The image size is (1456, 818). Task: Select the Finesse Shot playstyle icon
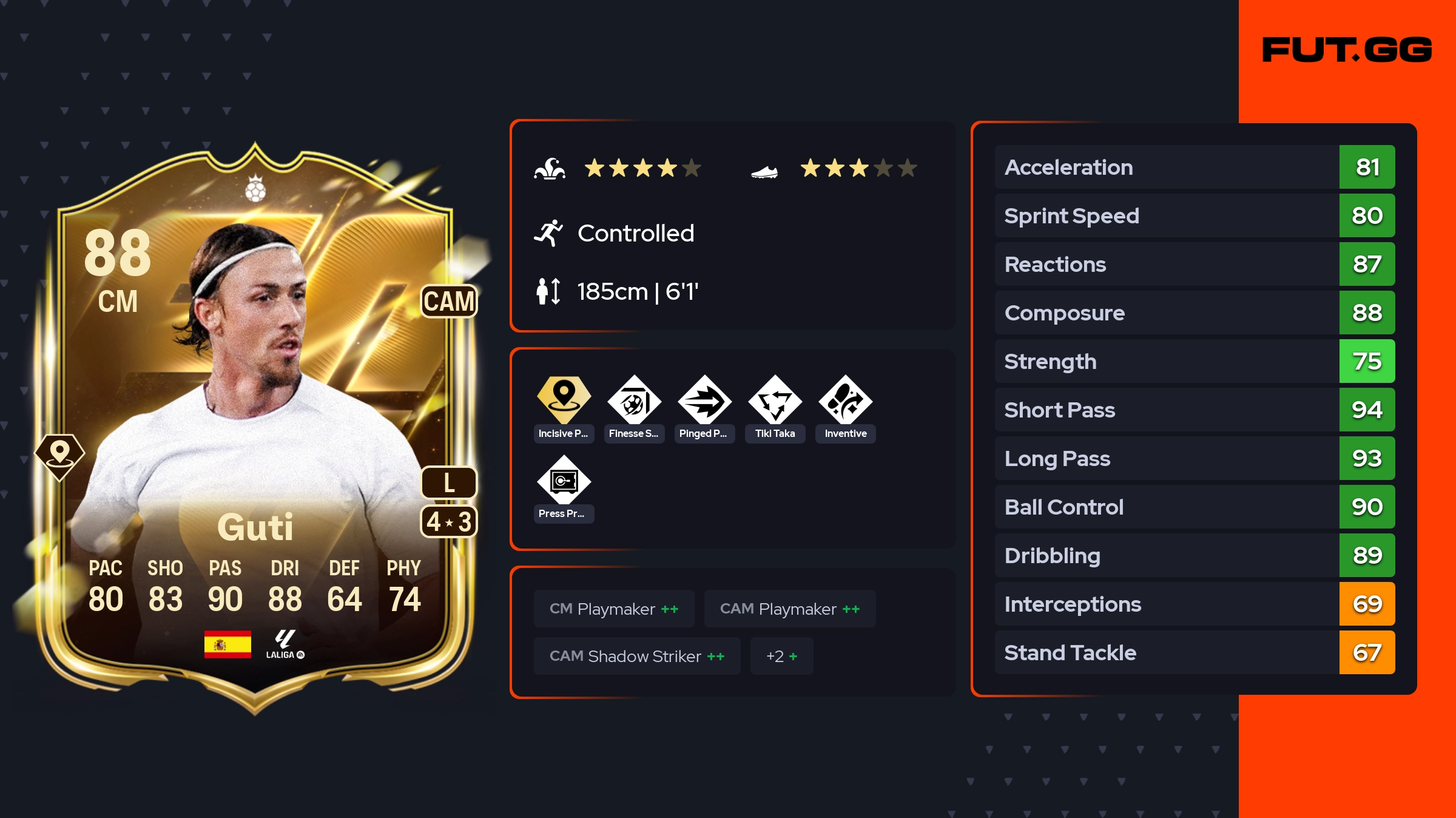[x=634, y=399]
